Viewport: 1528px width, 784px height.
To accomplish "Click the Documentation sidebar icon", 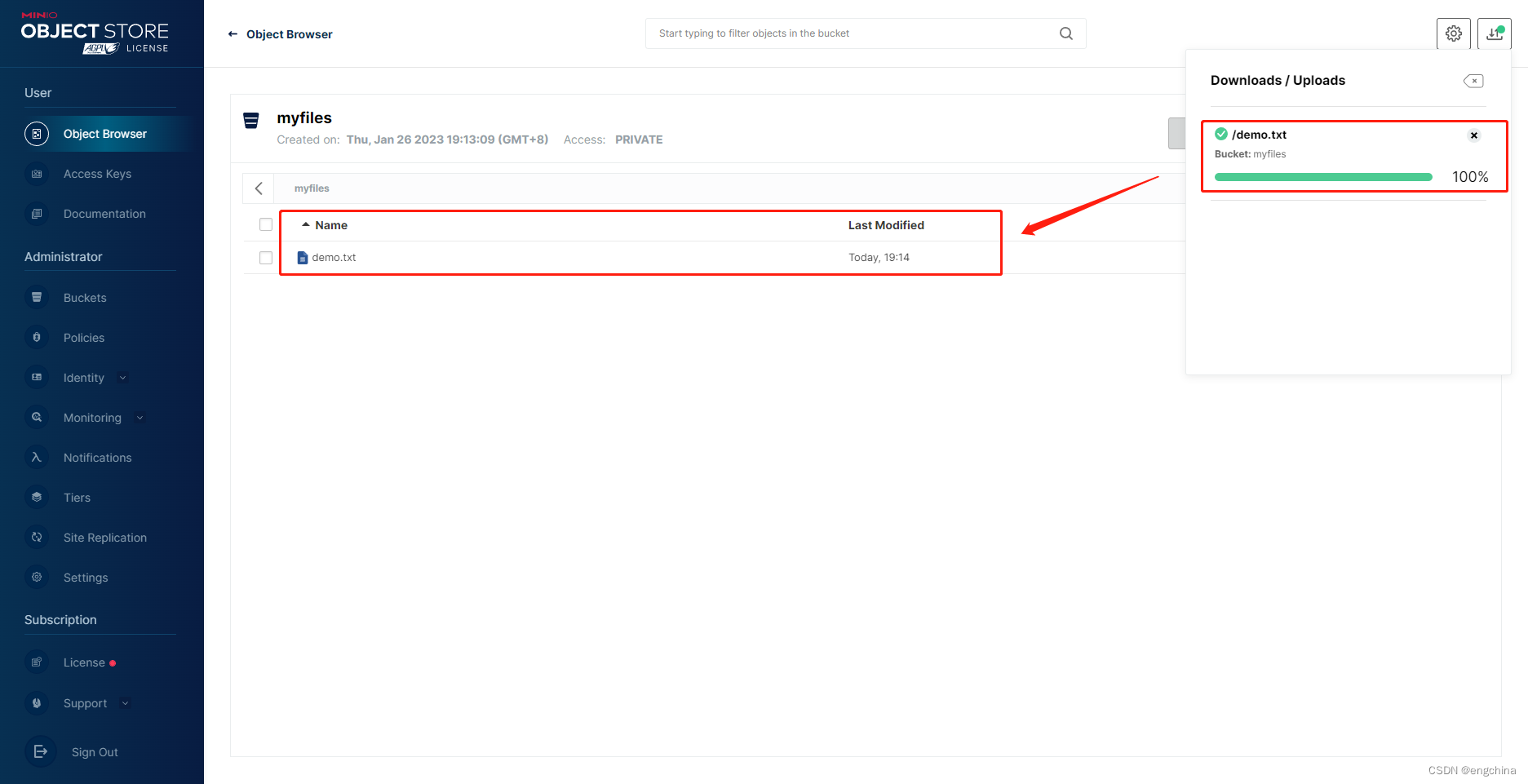I will (x=37, y=214).
